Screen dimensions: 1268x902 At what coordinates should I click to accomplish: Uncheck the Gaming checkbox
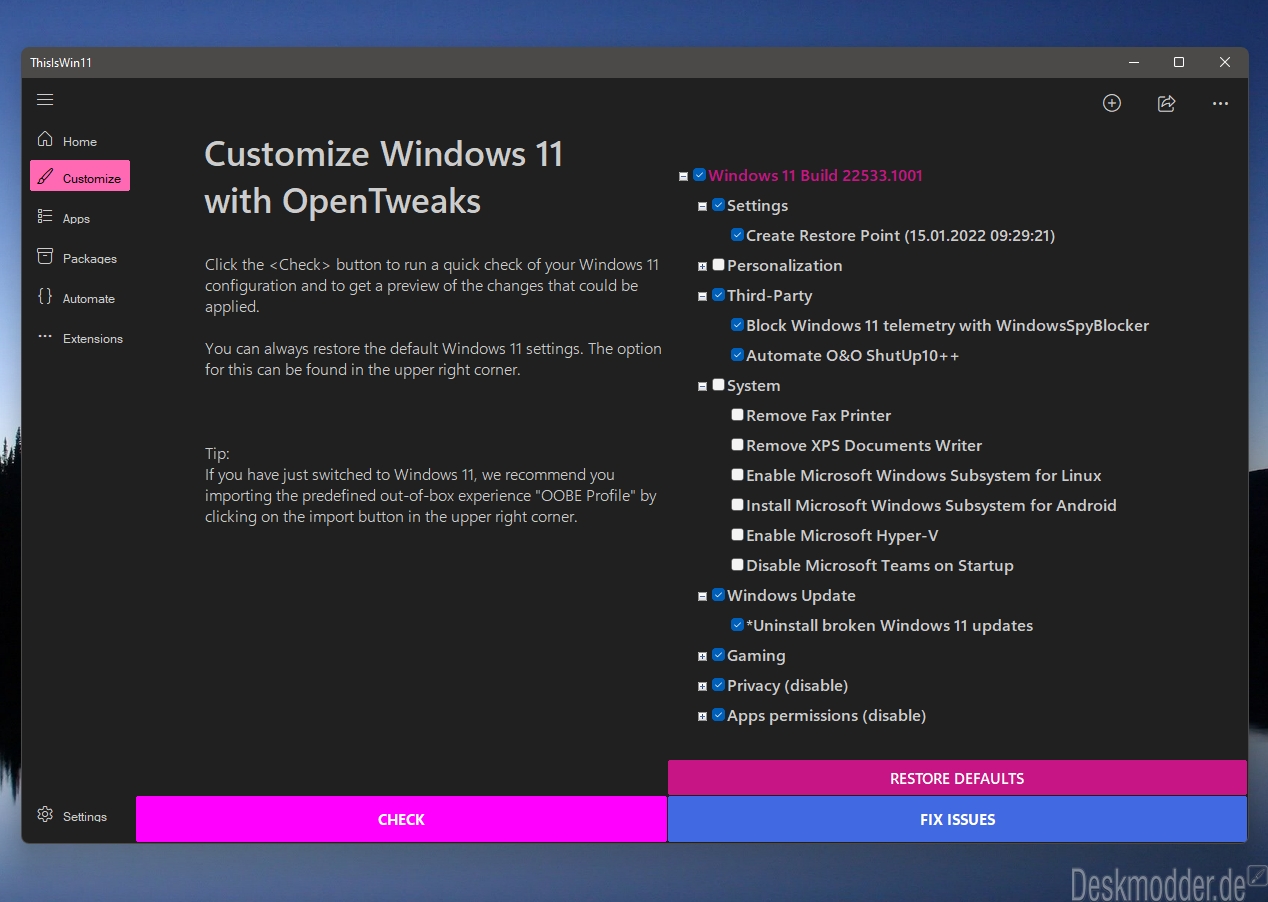[x=718, y=655]
